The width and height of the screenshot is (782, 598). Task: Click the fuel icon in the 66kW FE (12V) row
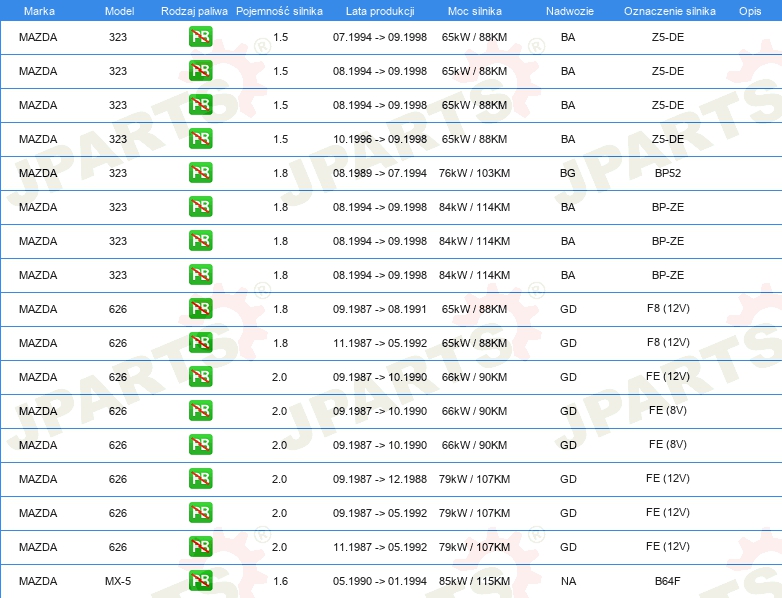pos(200,377)
